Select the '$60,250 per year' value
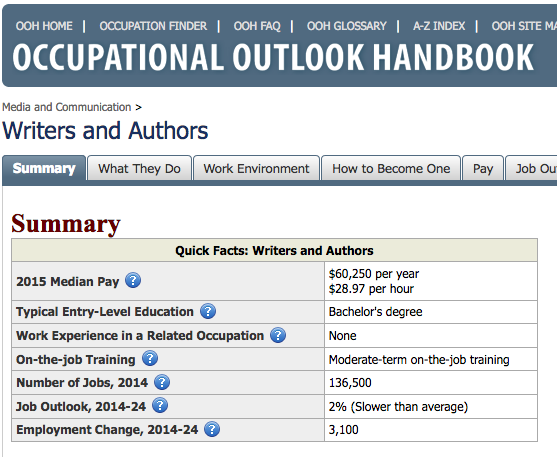 coord(374,274)
